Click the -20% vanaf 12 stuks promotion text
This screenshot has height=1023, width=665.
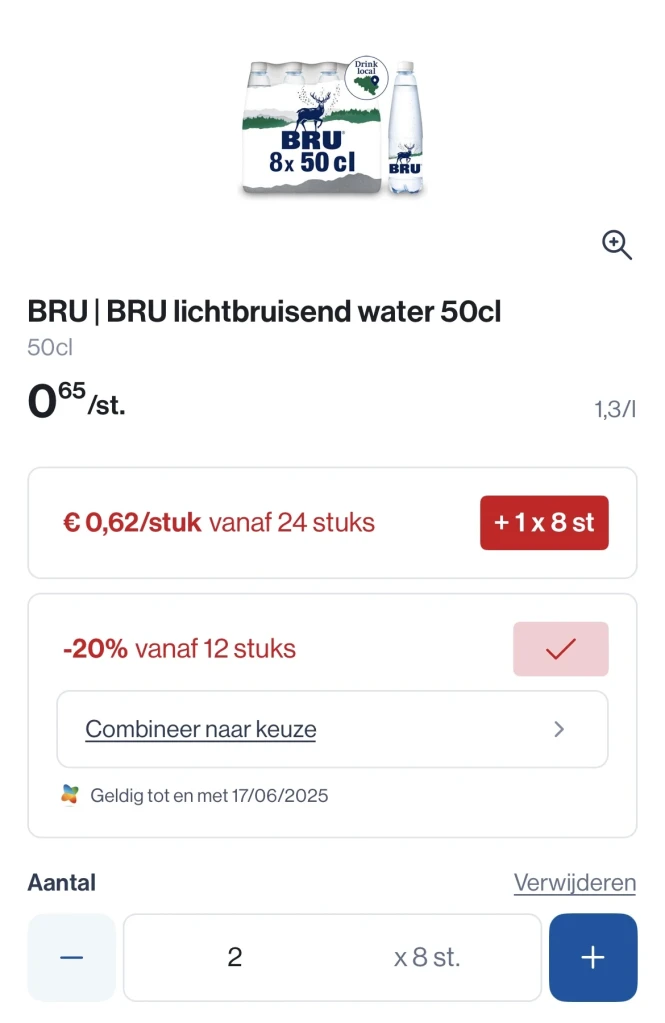179,649
